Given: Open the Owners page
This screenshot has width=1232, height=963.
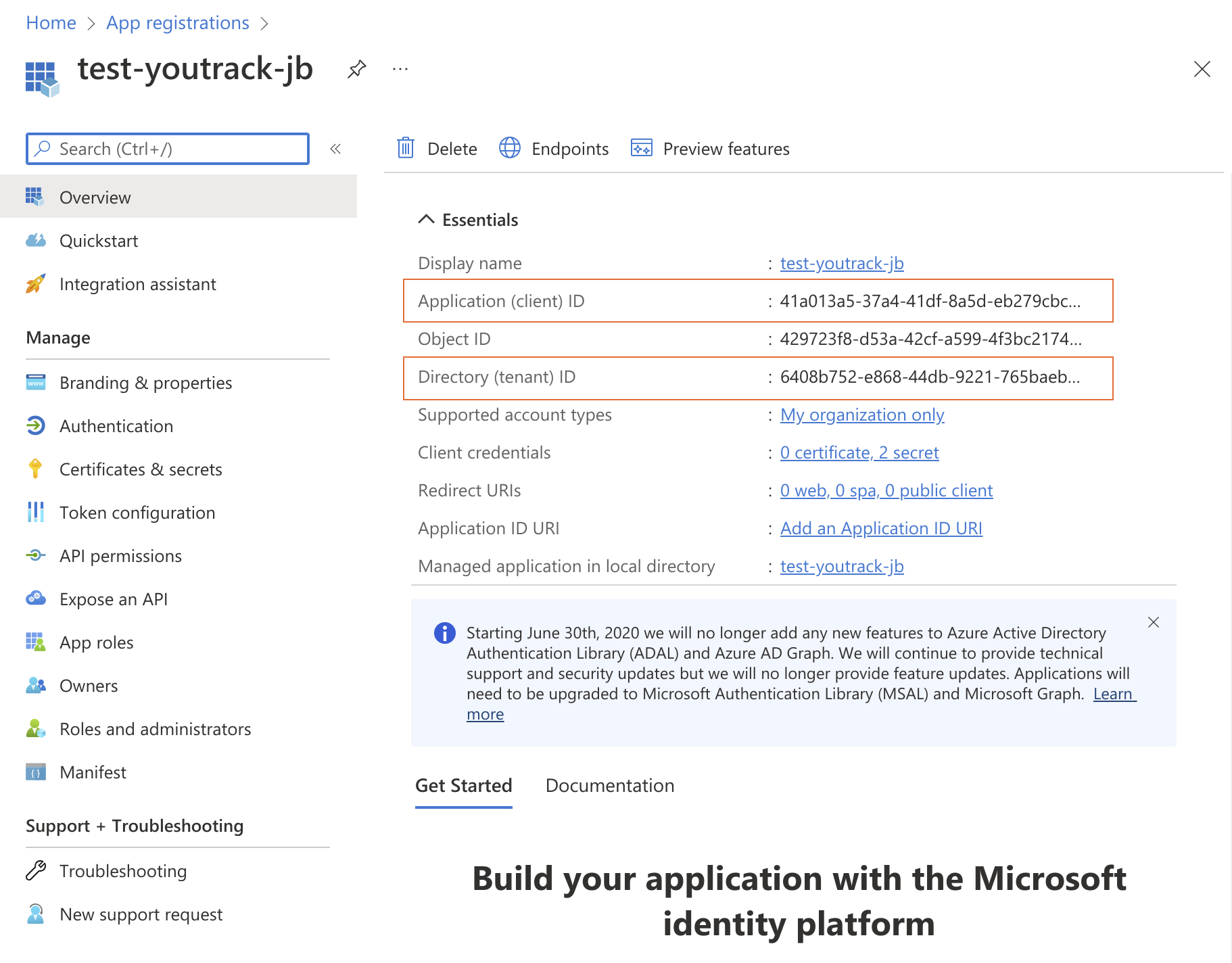Looking at the screenshot, I should click(x=89, y=685).
